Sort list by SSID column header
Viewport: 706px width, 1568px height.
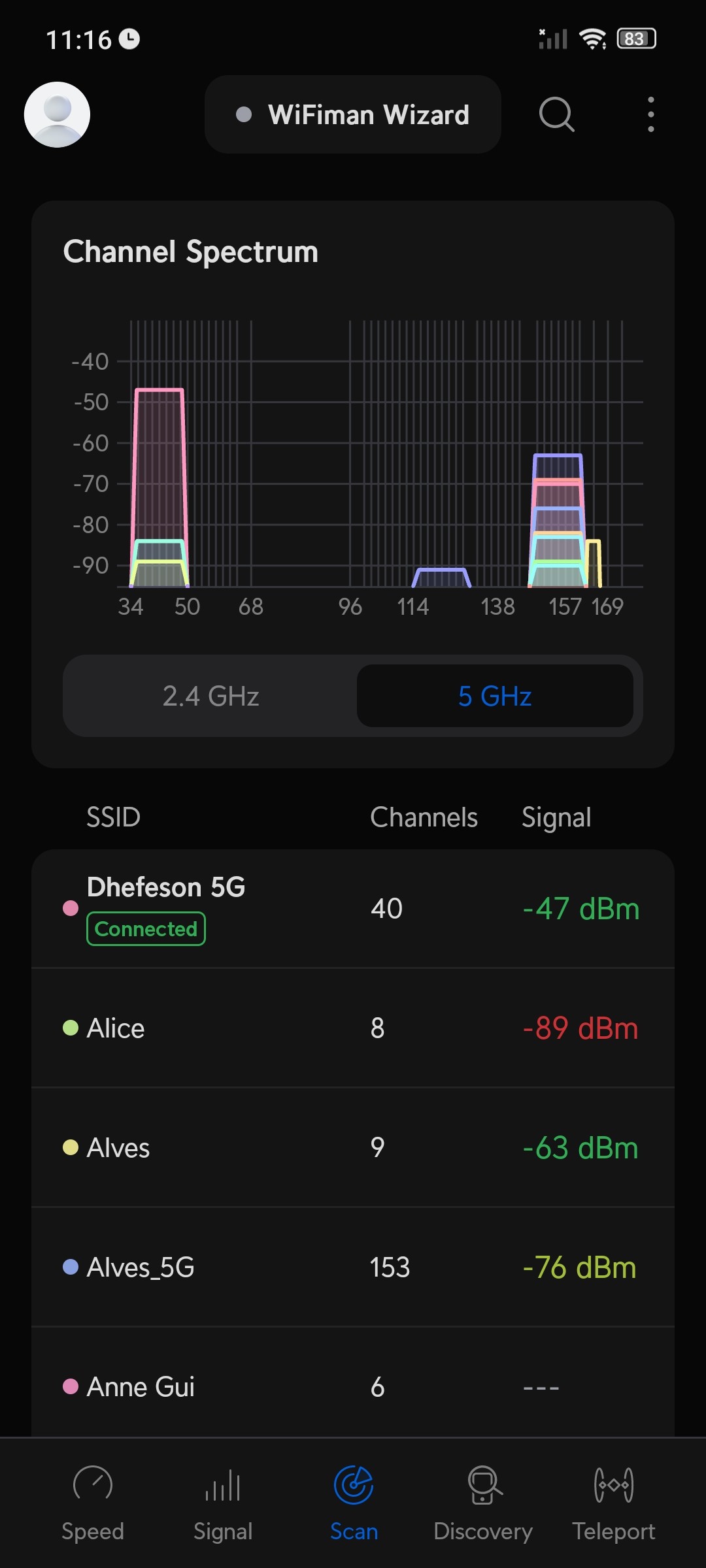[114, 817]
